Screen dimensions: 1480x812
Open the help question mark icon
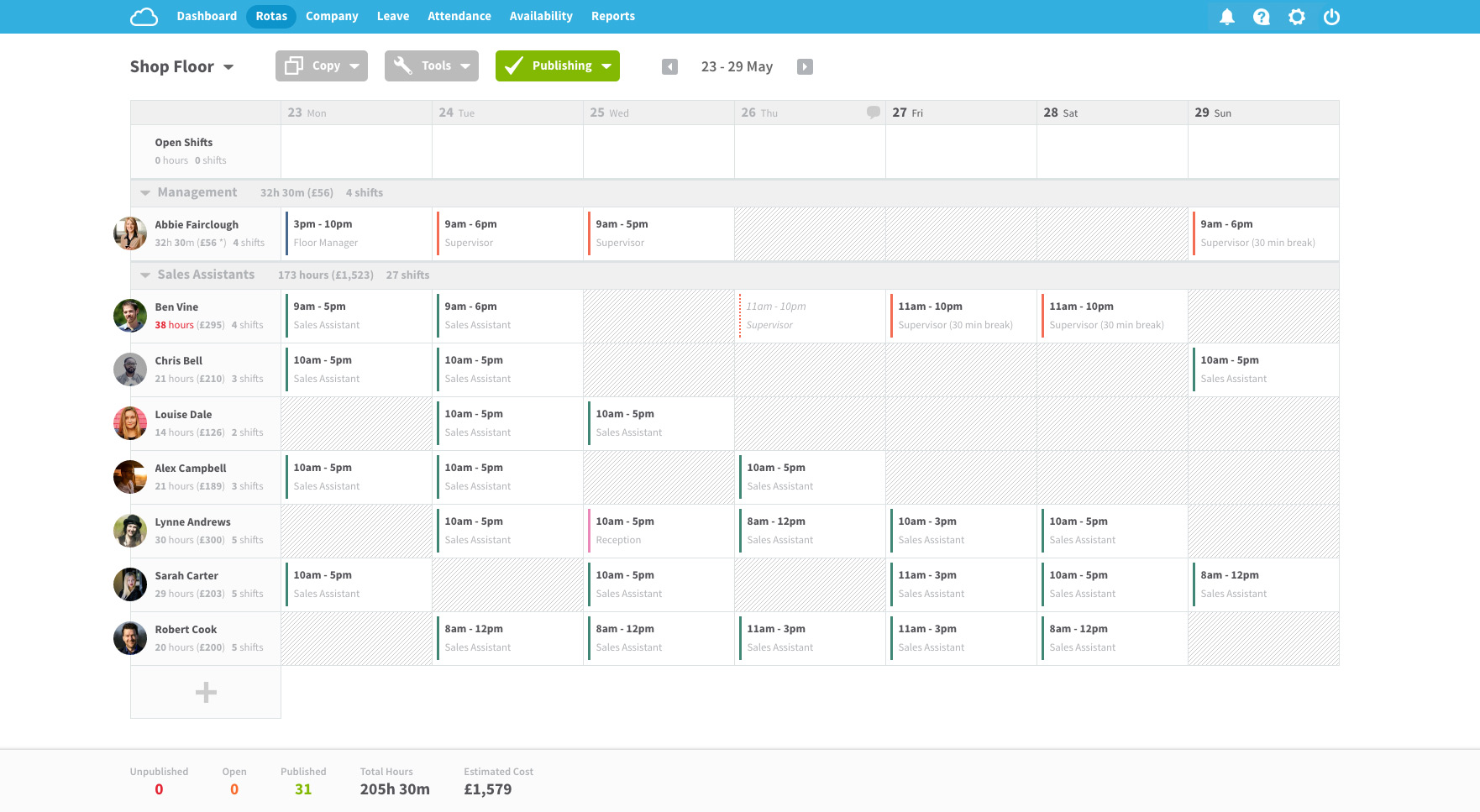(1262, 16)
